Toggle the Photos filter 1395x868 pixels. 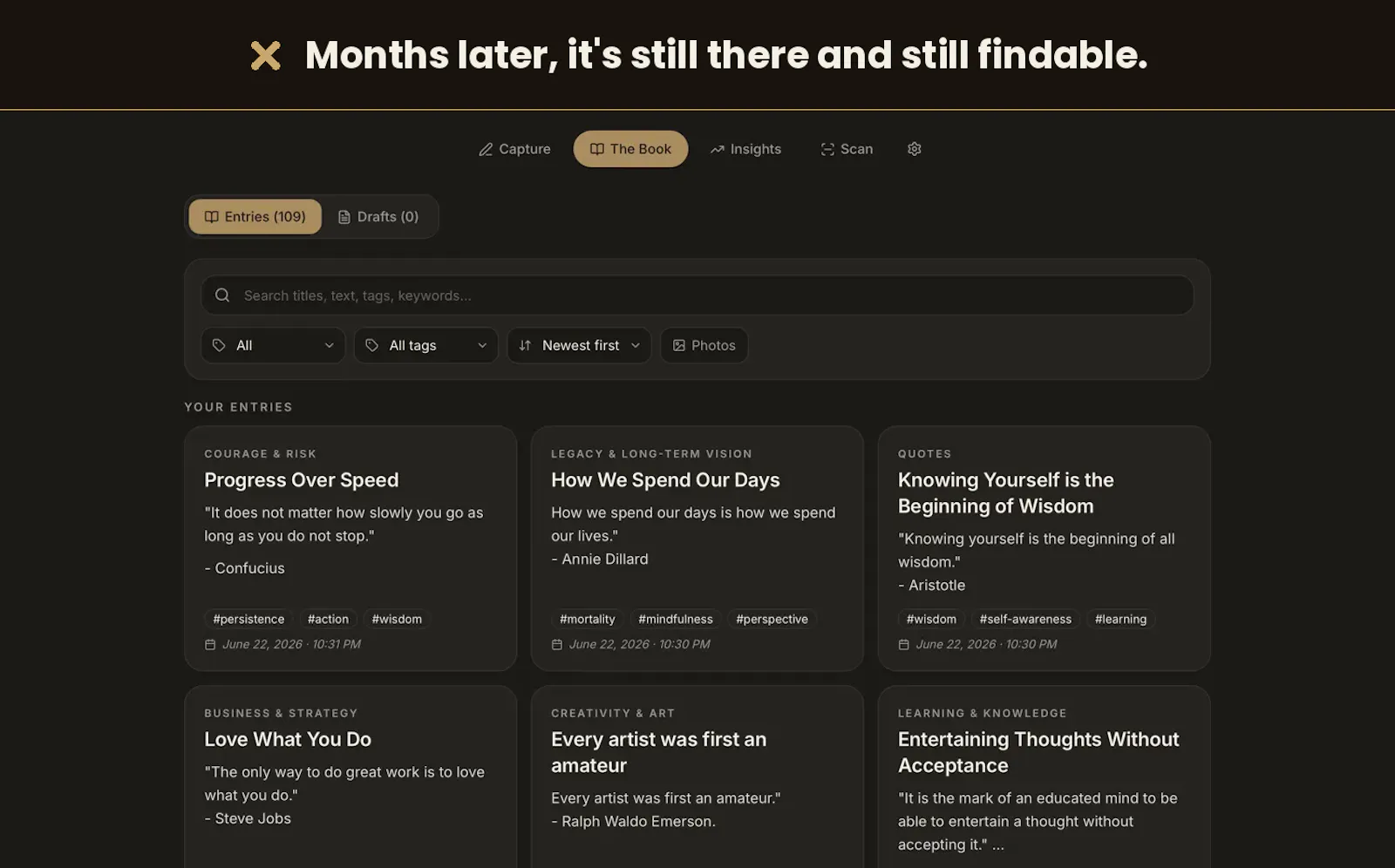pos(704,346)
